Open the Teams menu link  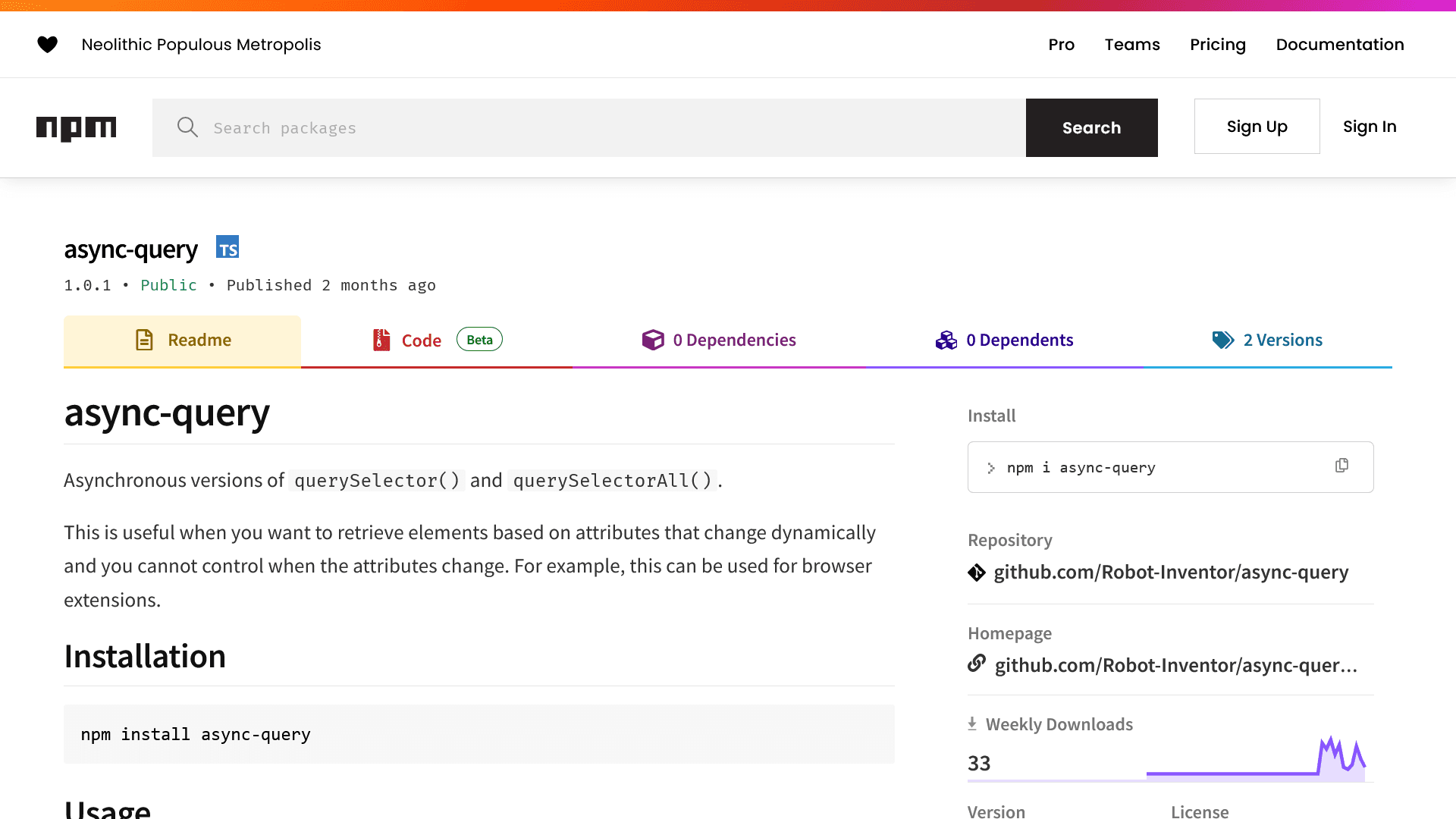[1132, 45]
